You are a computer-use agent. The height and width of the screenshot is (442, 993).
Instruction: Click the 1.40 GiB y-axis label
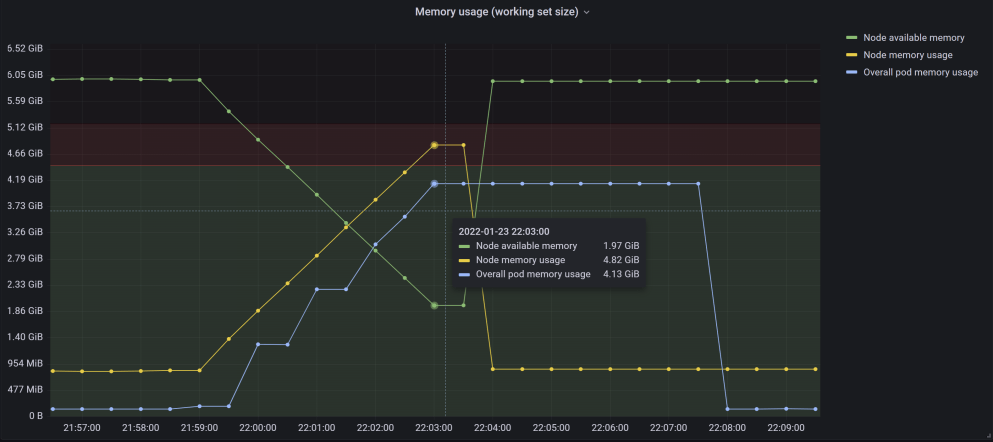[x=25, y=337]
